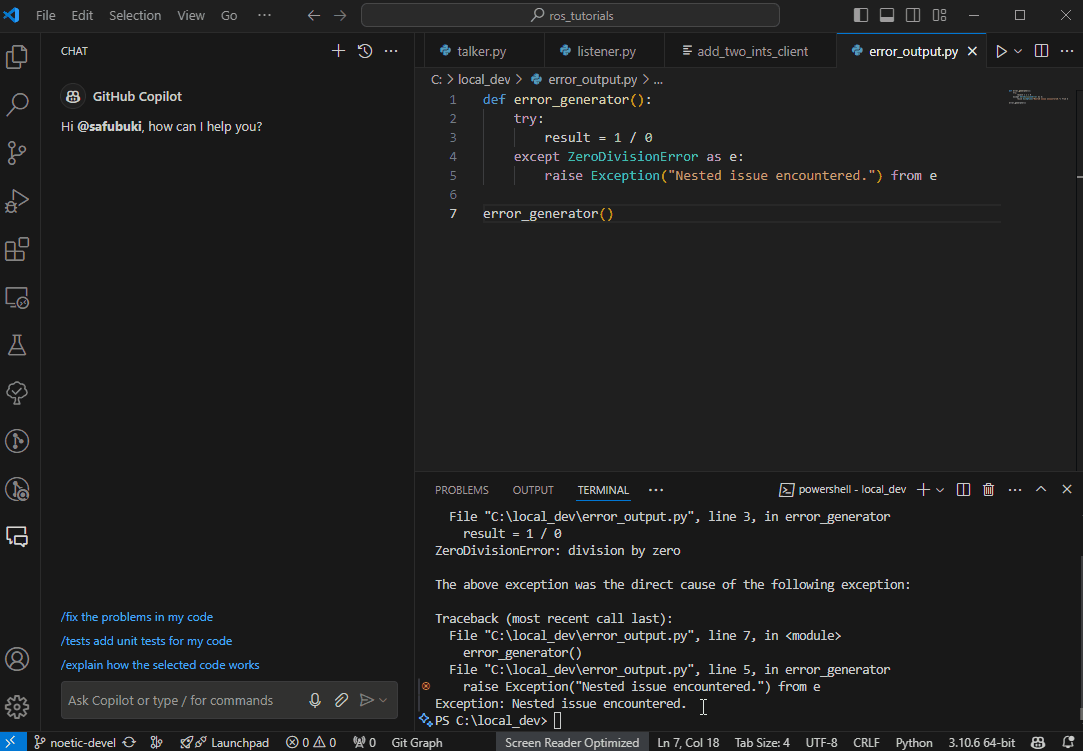Open Copilot status icon in status bar
Image resolution: width=1083 pixels, height=751 pixels.
[1038, 742]
